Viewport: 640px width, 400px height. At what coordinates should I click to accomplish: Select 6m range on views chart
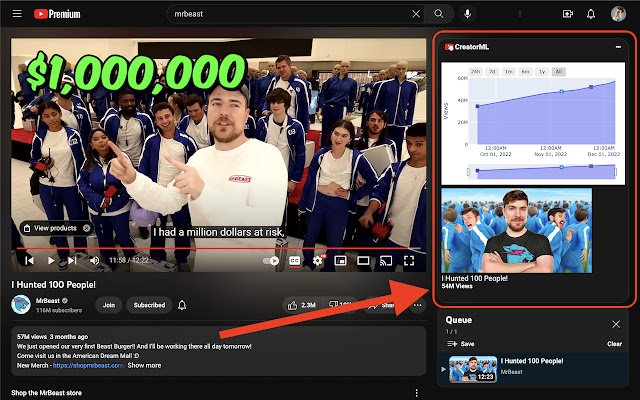click(525, 72)
